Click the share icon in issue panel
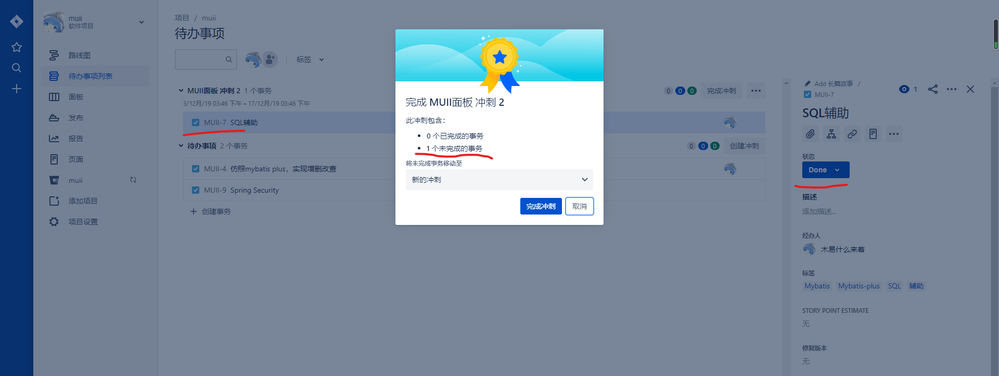 933,89
